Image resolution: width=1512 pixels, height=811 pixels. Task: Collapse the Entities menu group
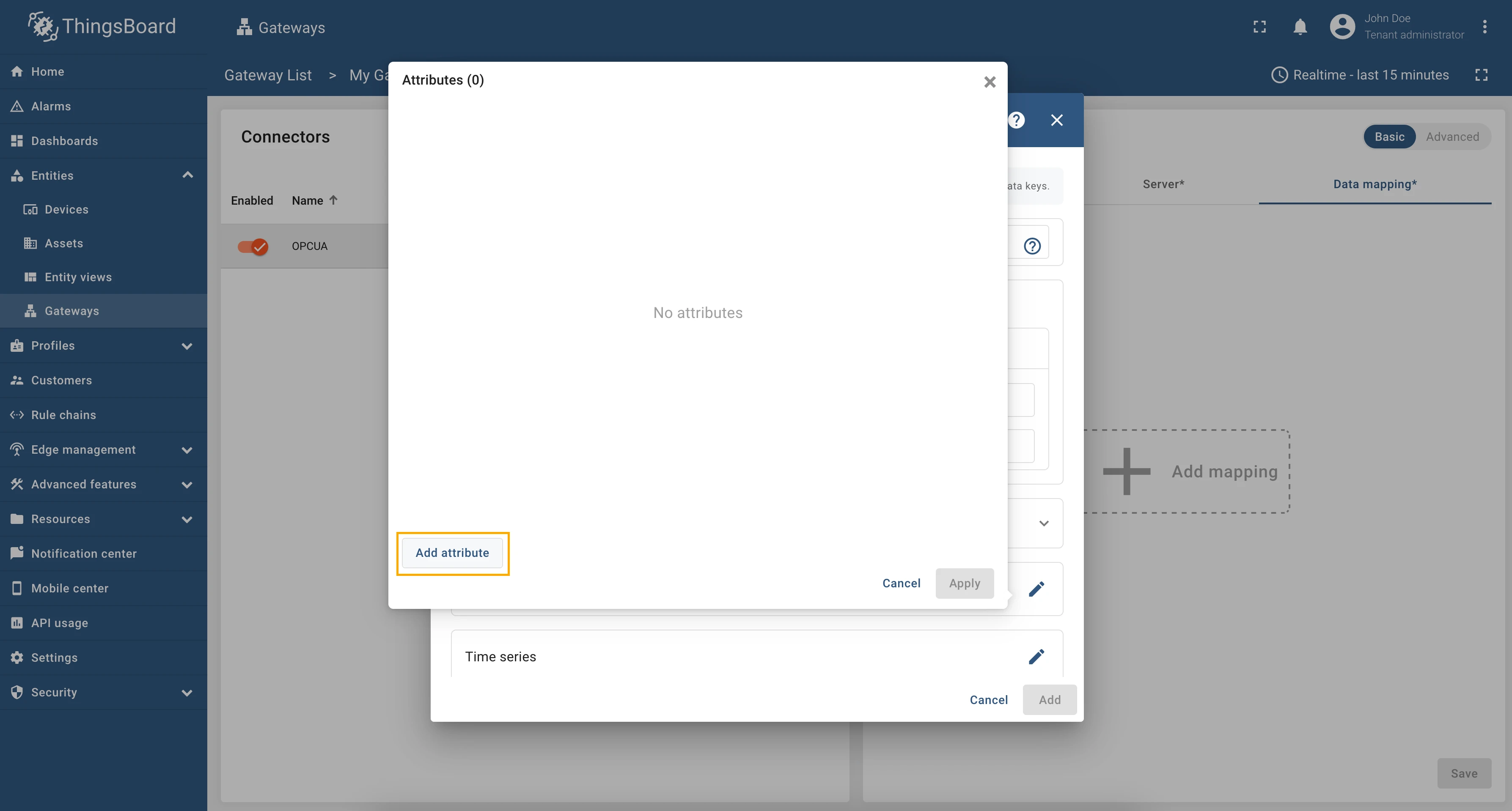point(187,175)
